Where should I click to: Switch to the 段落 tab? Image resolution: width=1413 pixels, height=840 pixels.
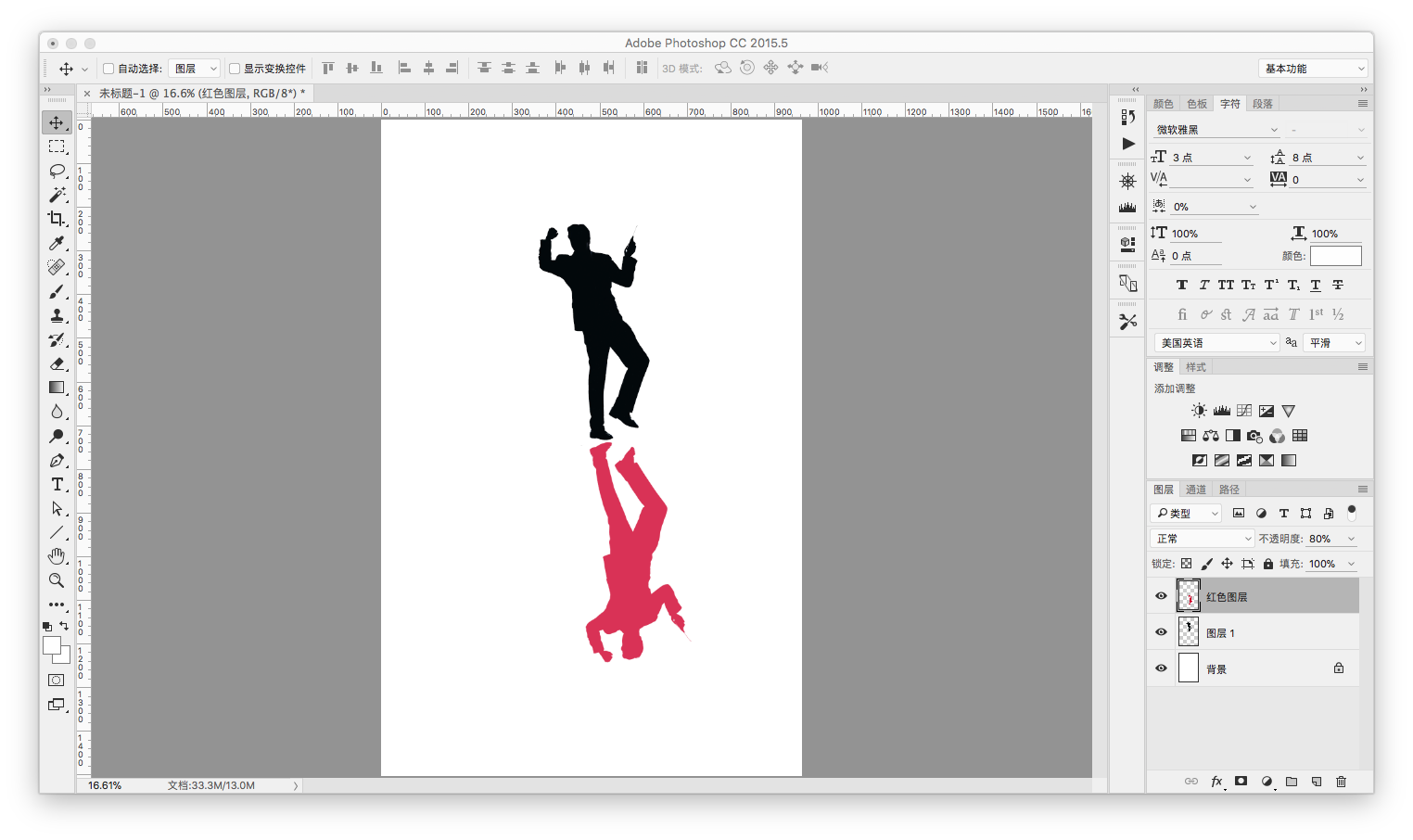1263,104
